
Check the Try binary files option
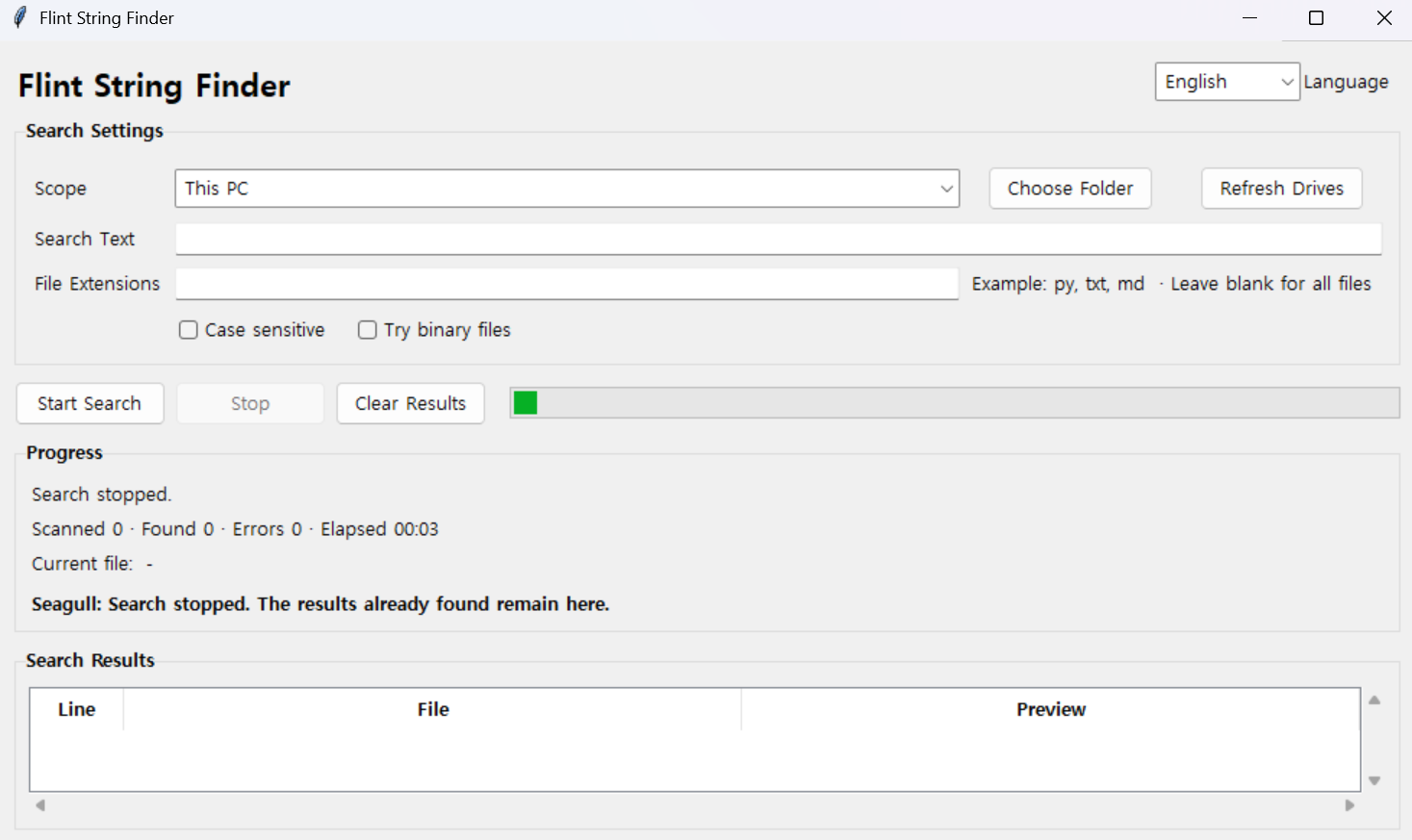click(368, 330)
